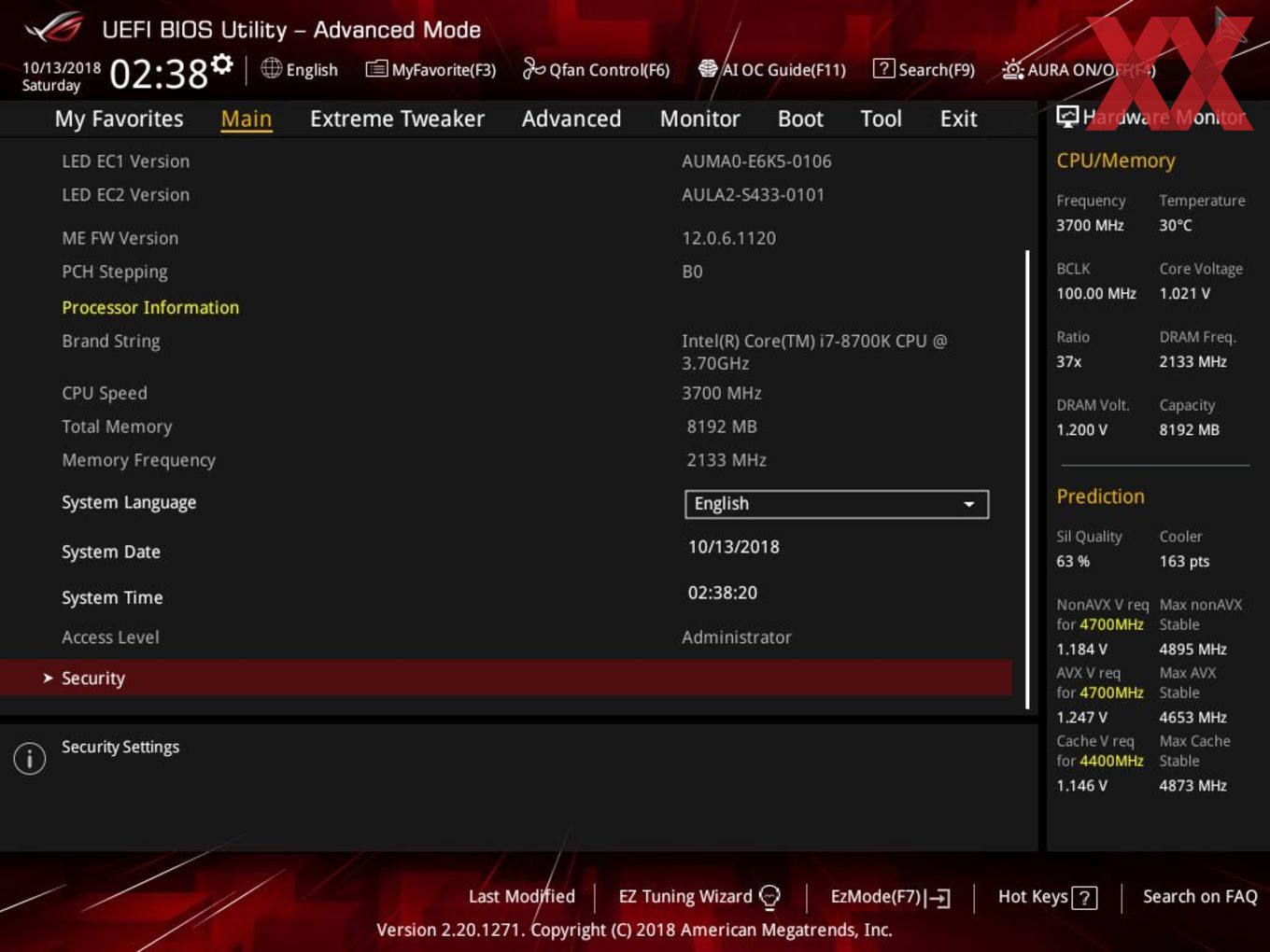Open Qfan Control fan icon

click(533, 68)
